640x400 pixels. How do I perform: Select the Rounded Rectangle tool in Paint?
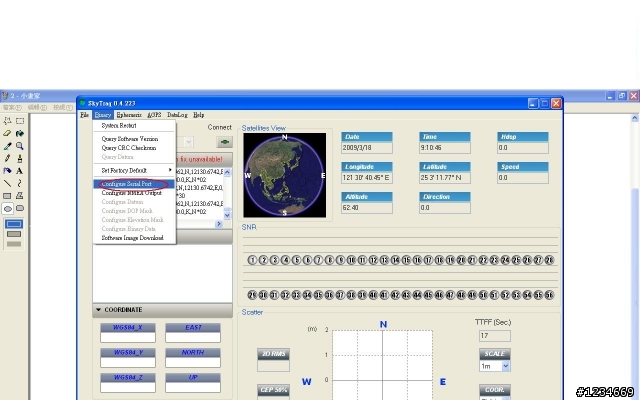20,209
